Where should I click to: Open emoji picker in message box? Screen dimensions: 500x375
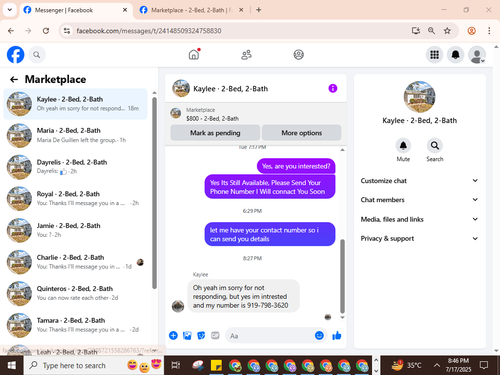click(319, 335)
